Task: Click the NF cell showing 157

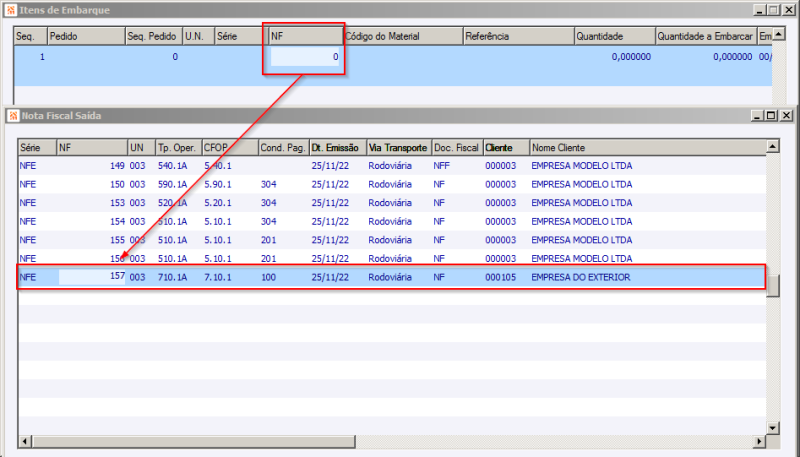Action: coord(92,276)
